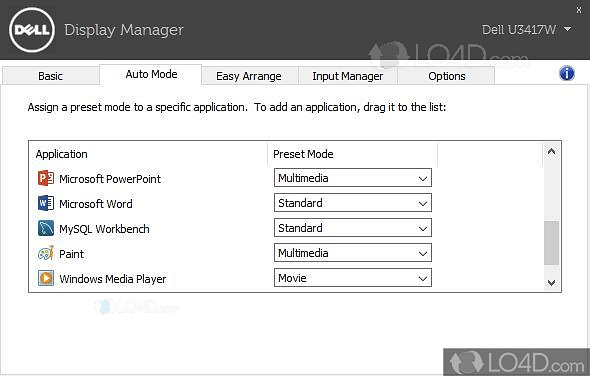Select the Windows Media Player row label

point(113,279)
